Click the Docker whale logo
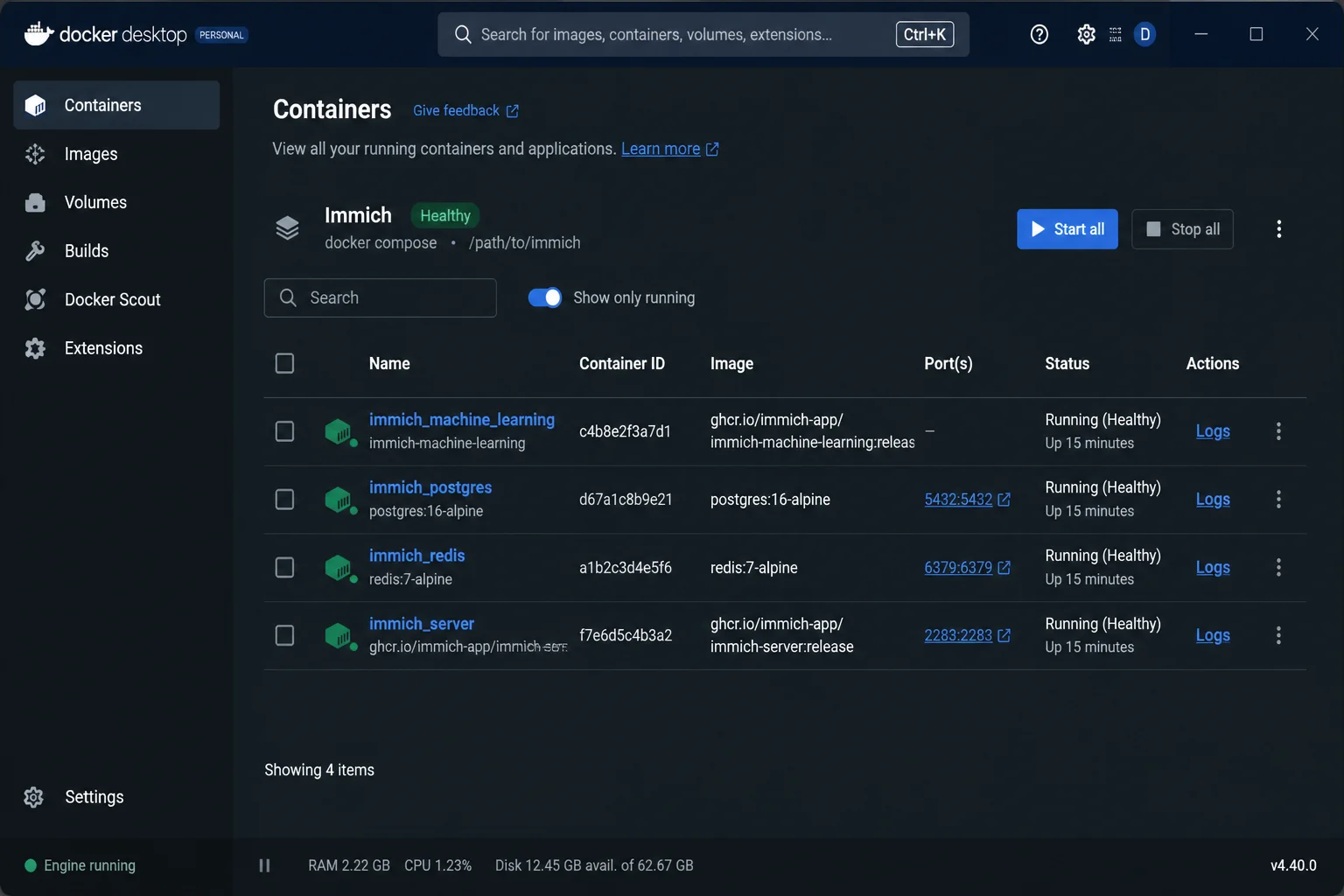This screenshot has height=896, width=1344. coord(38,34)
